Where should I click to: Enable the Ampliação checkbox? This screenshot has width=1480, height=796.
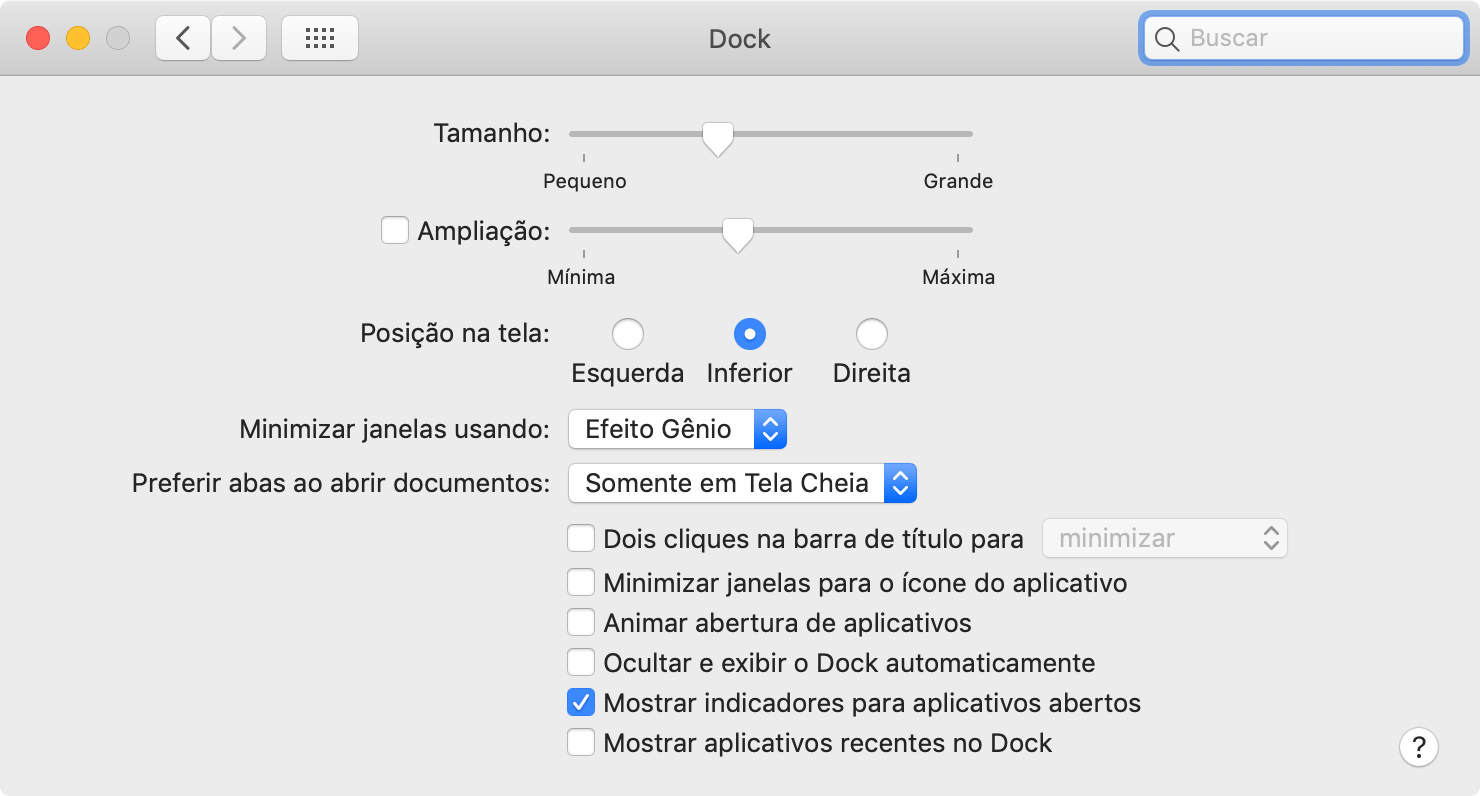click(x=395, y=231)
